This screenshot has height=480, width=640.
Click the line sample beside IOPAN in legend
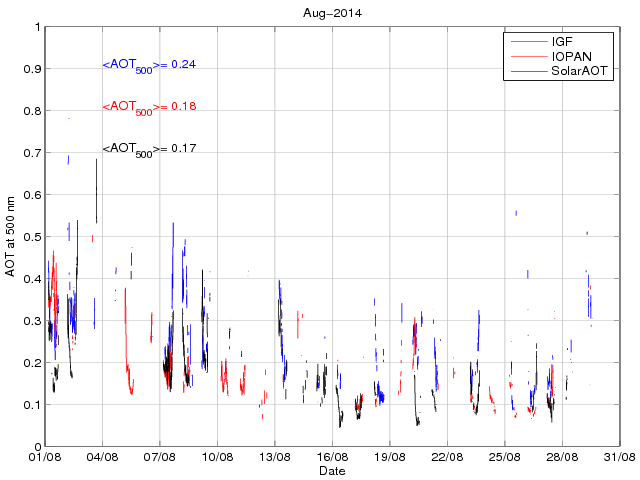coord(526,57)
